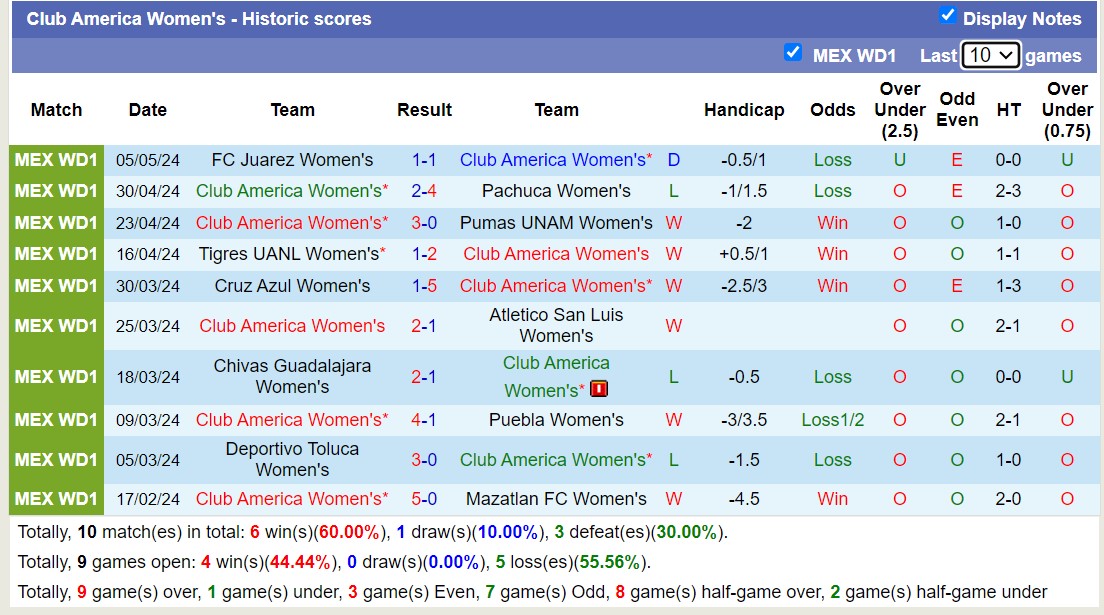Click the Loss1/2 odds result for Puebla match

[x=832, y=420]
